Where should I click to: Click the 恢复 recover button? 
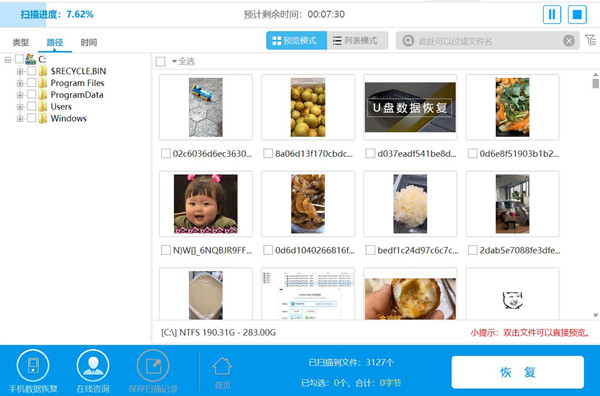coord(518,372)
